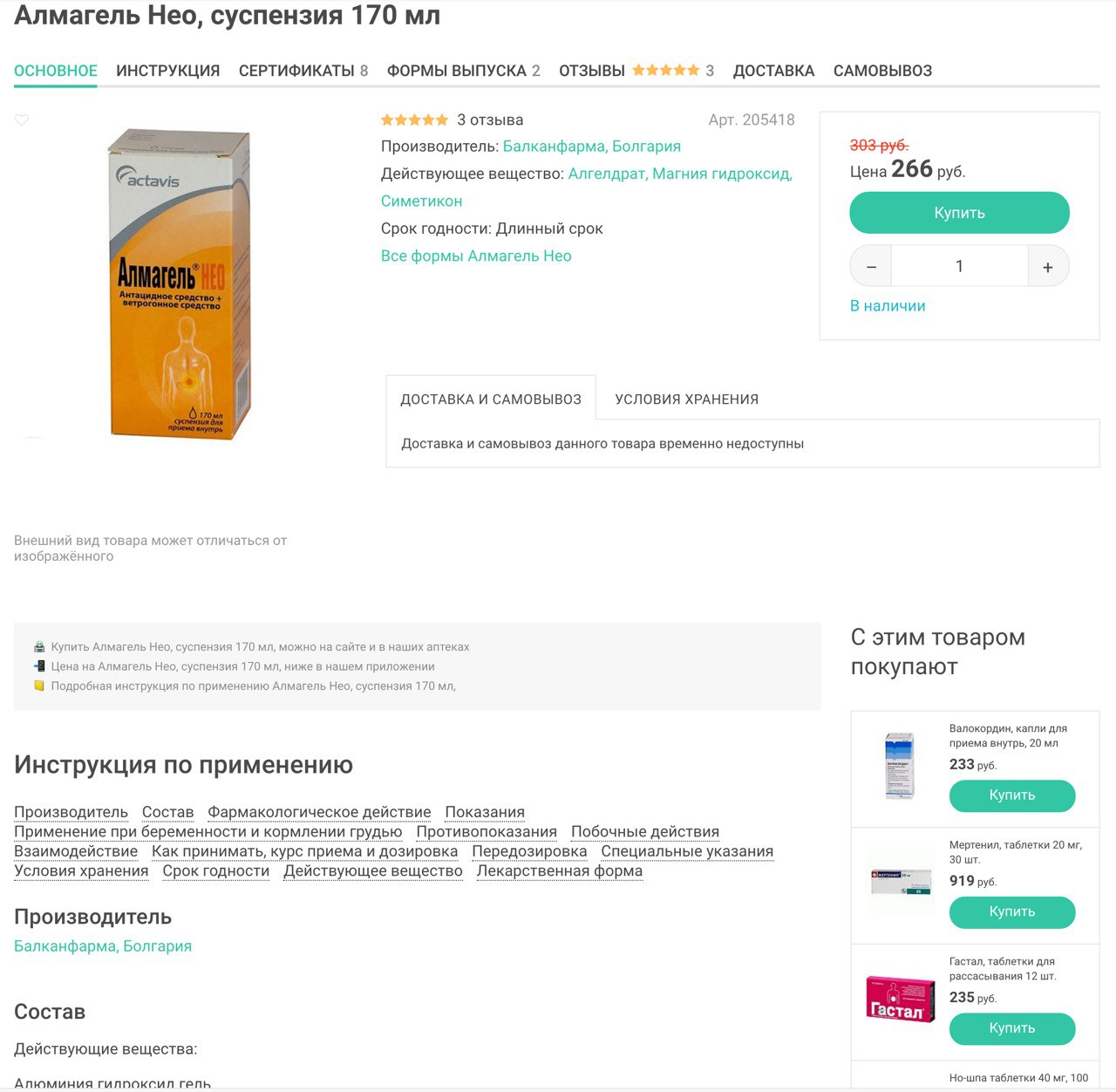
Task: Open Валокордин product thumbnail
Action: pyautogui.click(x=900, y=766)
